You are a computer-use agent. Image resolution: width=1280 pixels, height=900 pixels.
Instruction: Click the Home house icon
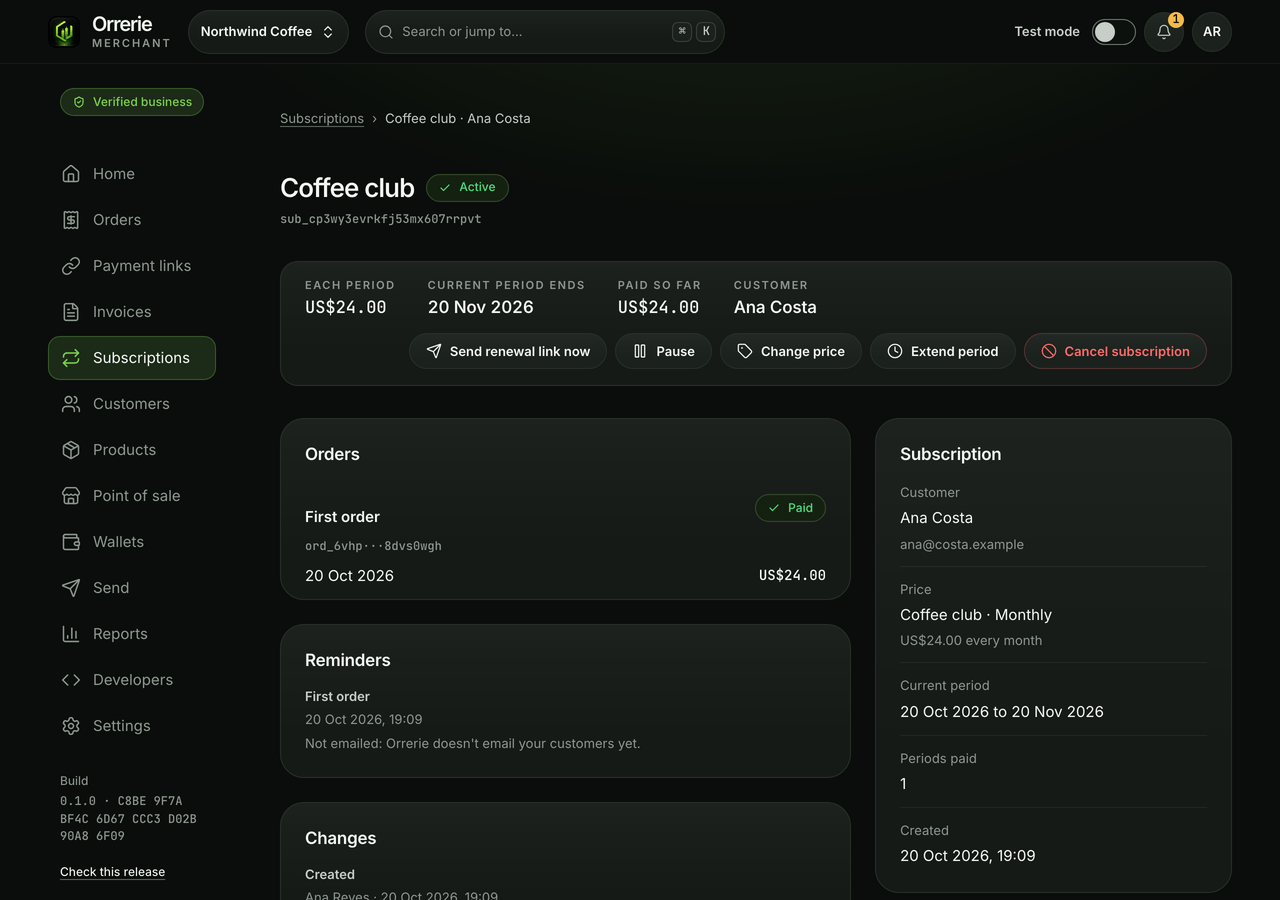point(71,174)
